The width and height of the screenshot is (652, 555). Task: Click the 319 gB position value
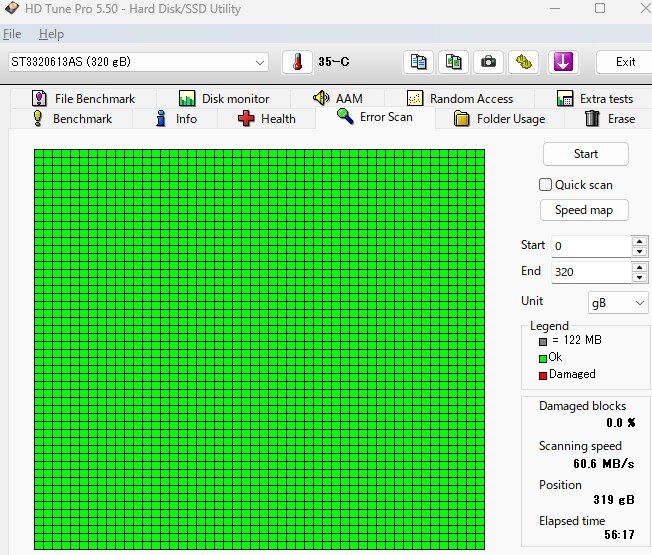click(x=614, y=499)
